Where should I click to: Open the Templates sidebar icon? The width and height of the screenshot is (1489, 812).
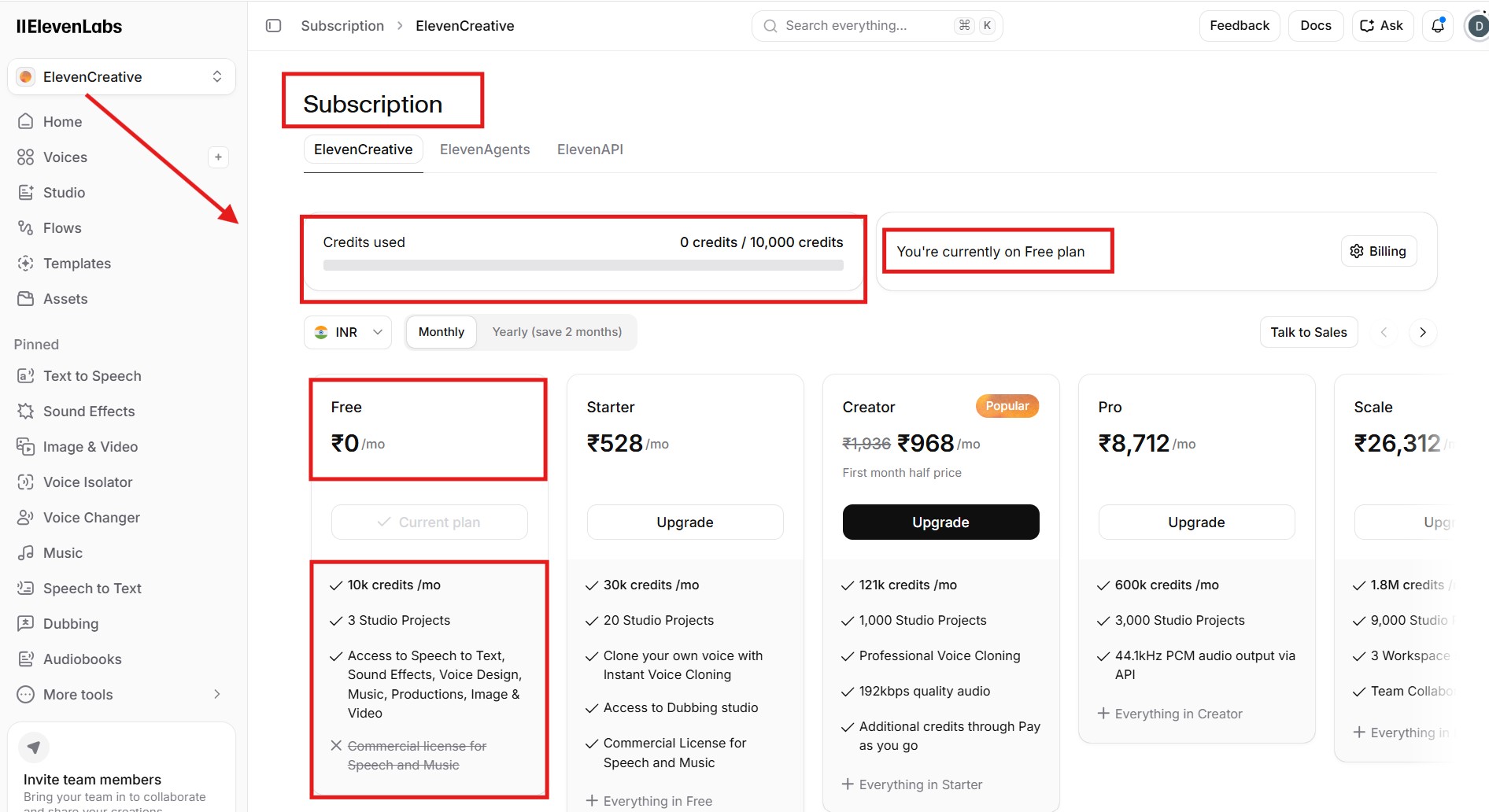[x=26, y=263]
